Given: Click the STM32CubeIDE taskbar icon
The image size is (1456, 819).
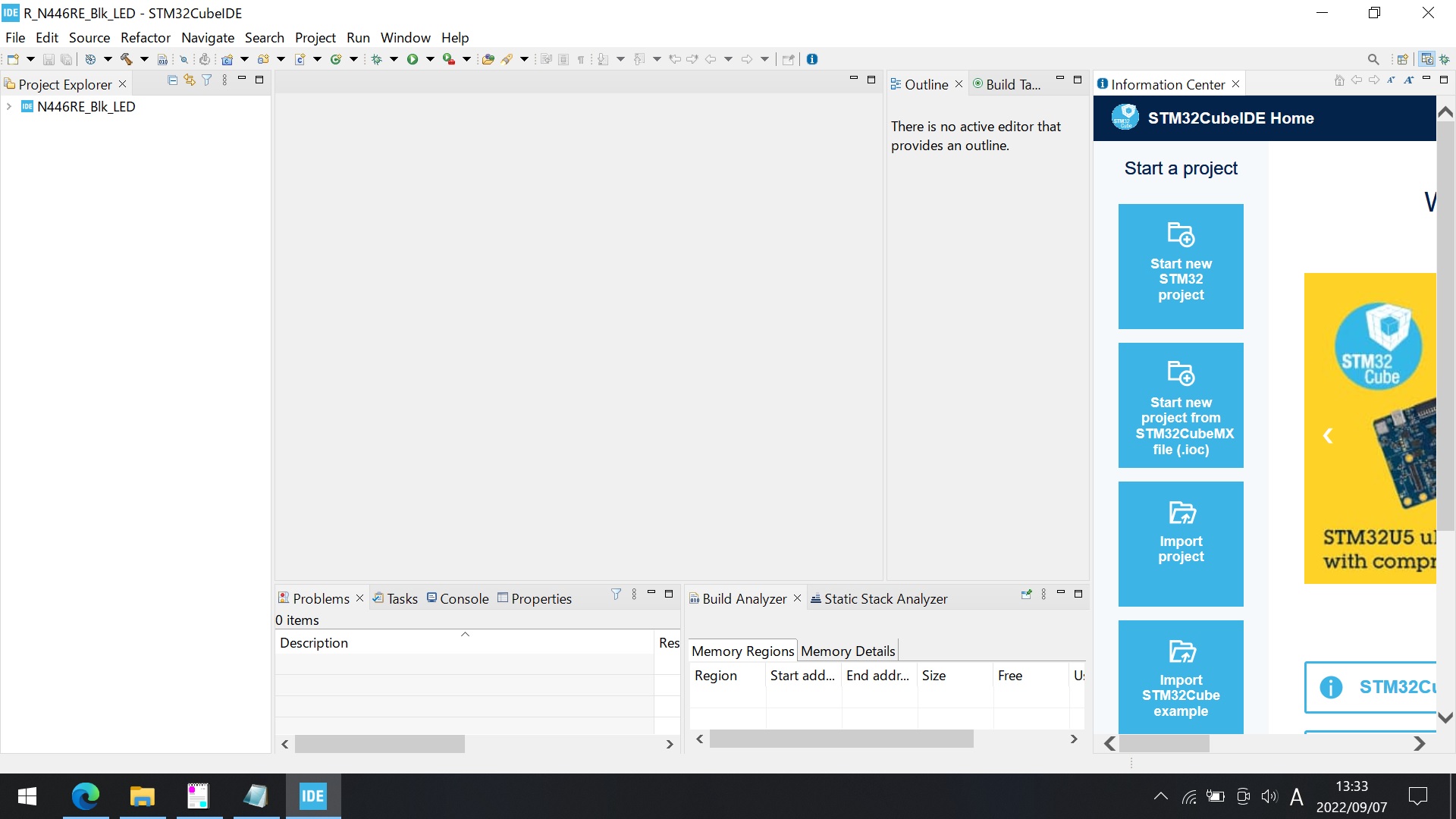Looking at the screenshot, I should (313, 796).
